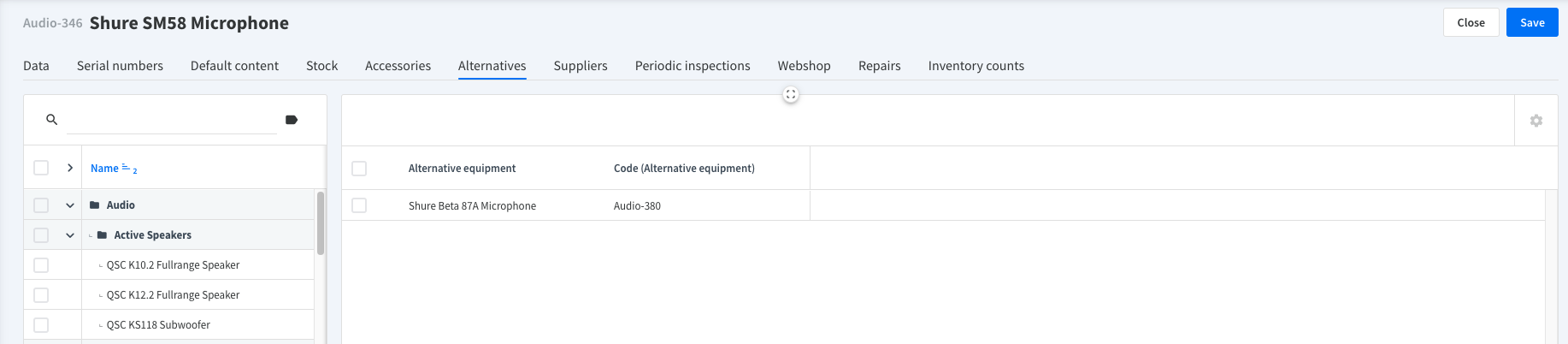Open the Default content tab

pos(234,66)
